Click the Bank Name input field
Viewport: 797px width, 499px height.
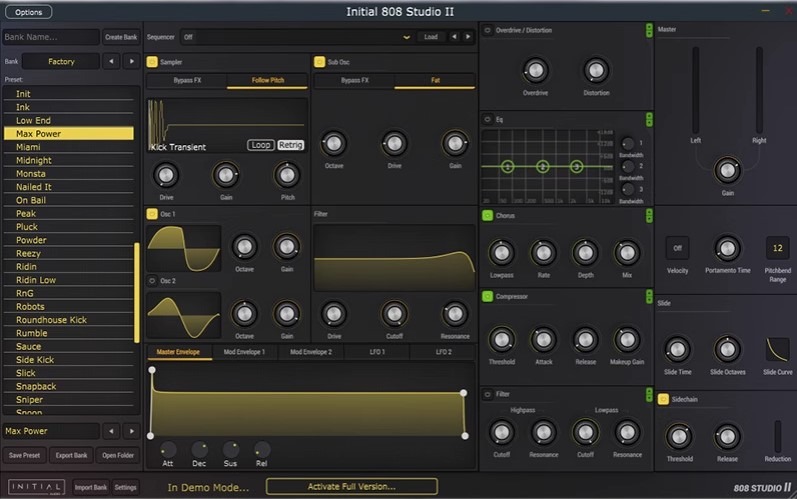[51, 37]
